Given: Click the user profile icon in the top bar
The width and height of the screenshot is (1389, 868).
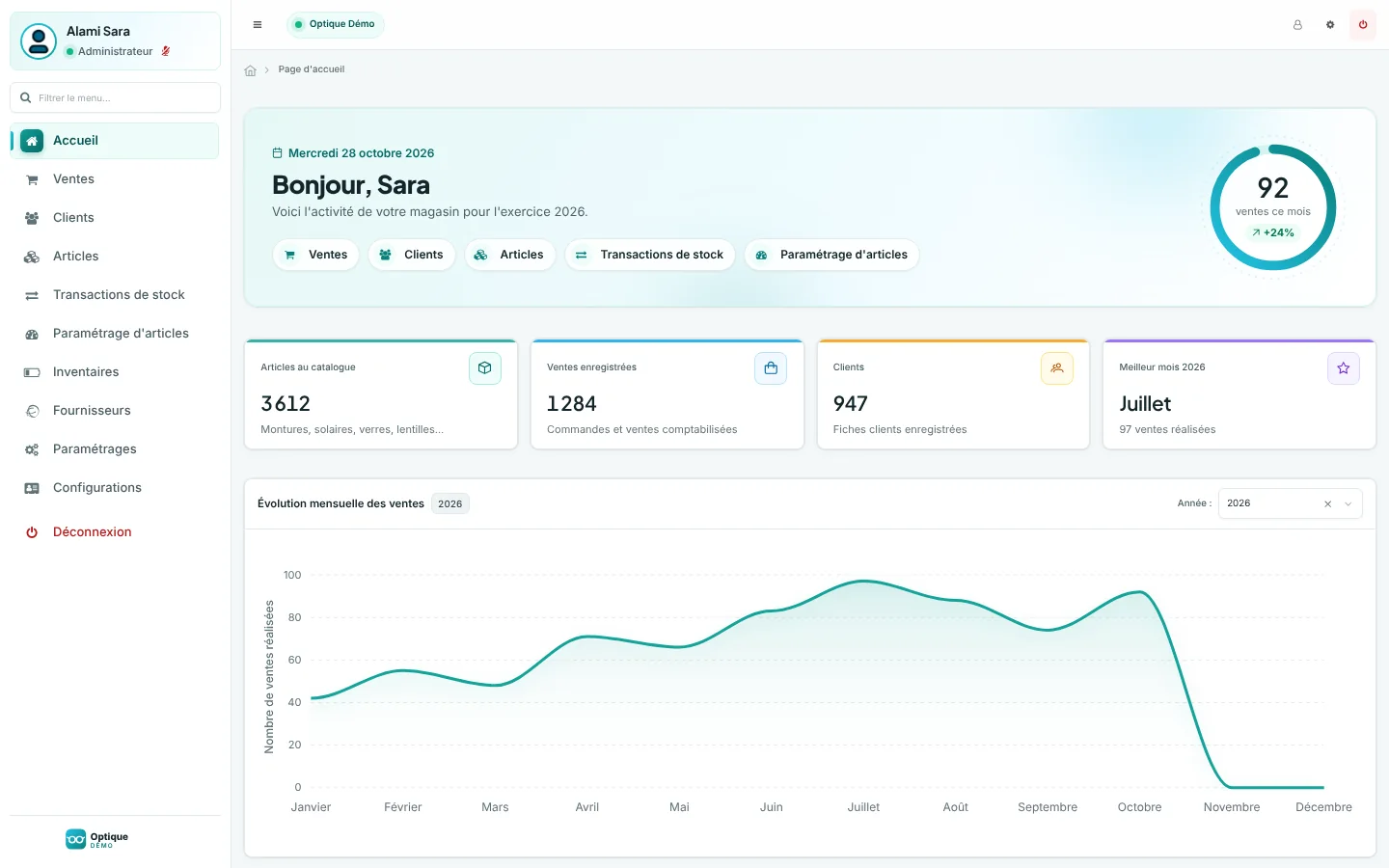Looking at the screenshot, I should coord(1297,25).
